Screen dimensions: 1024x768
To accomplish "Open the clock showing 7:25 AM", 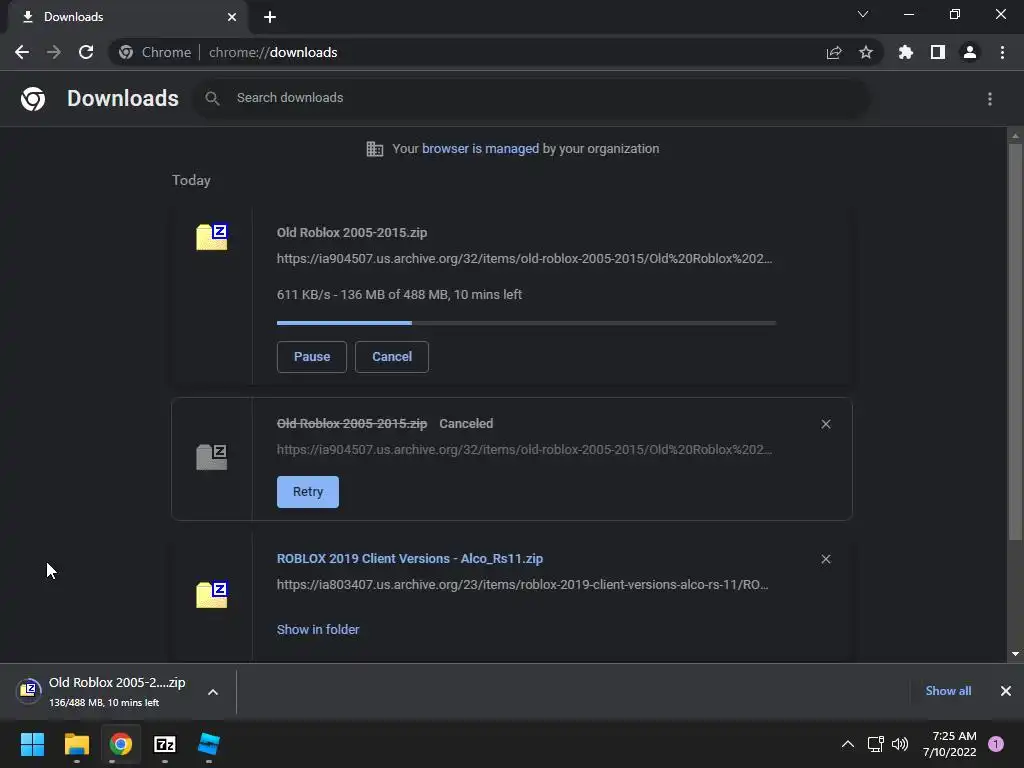I will pos(950,744).
